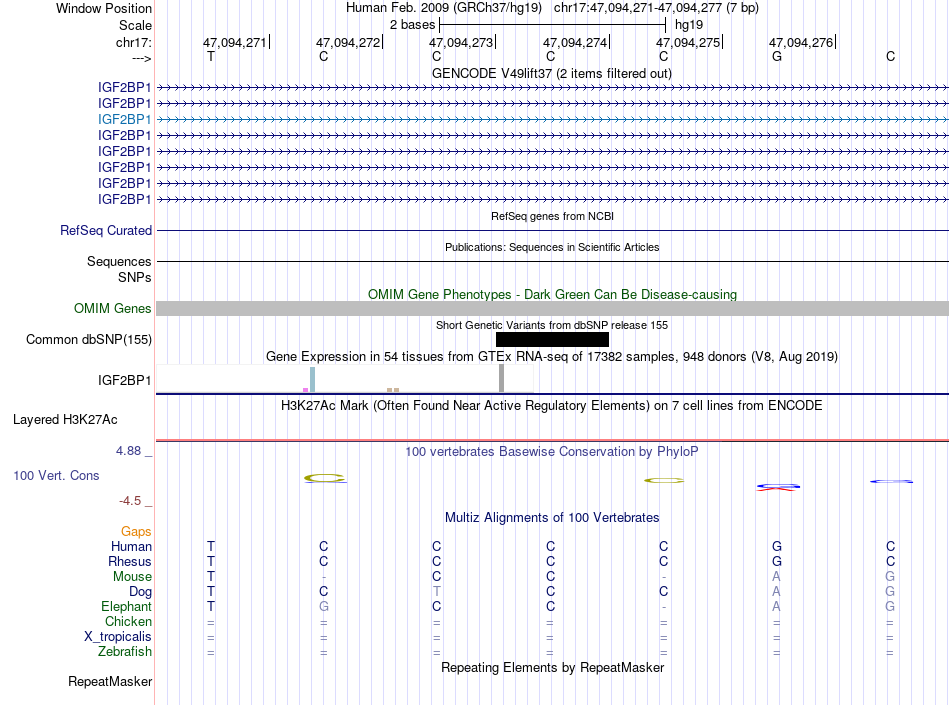Click tan bars in GTEx expression chart

click(393, 390)
